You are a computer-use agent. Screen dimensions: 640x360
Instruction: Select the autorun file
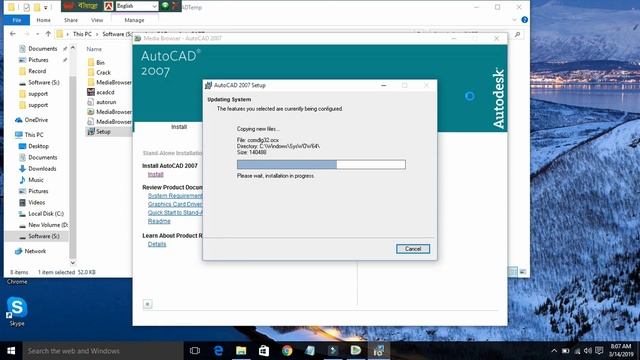point(106,102)
